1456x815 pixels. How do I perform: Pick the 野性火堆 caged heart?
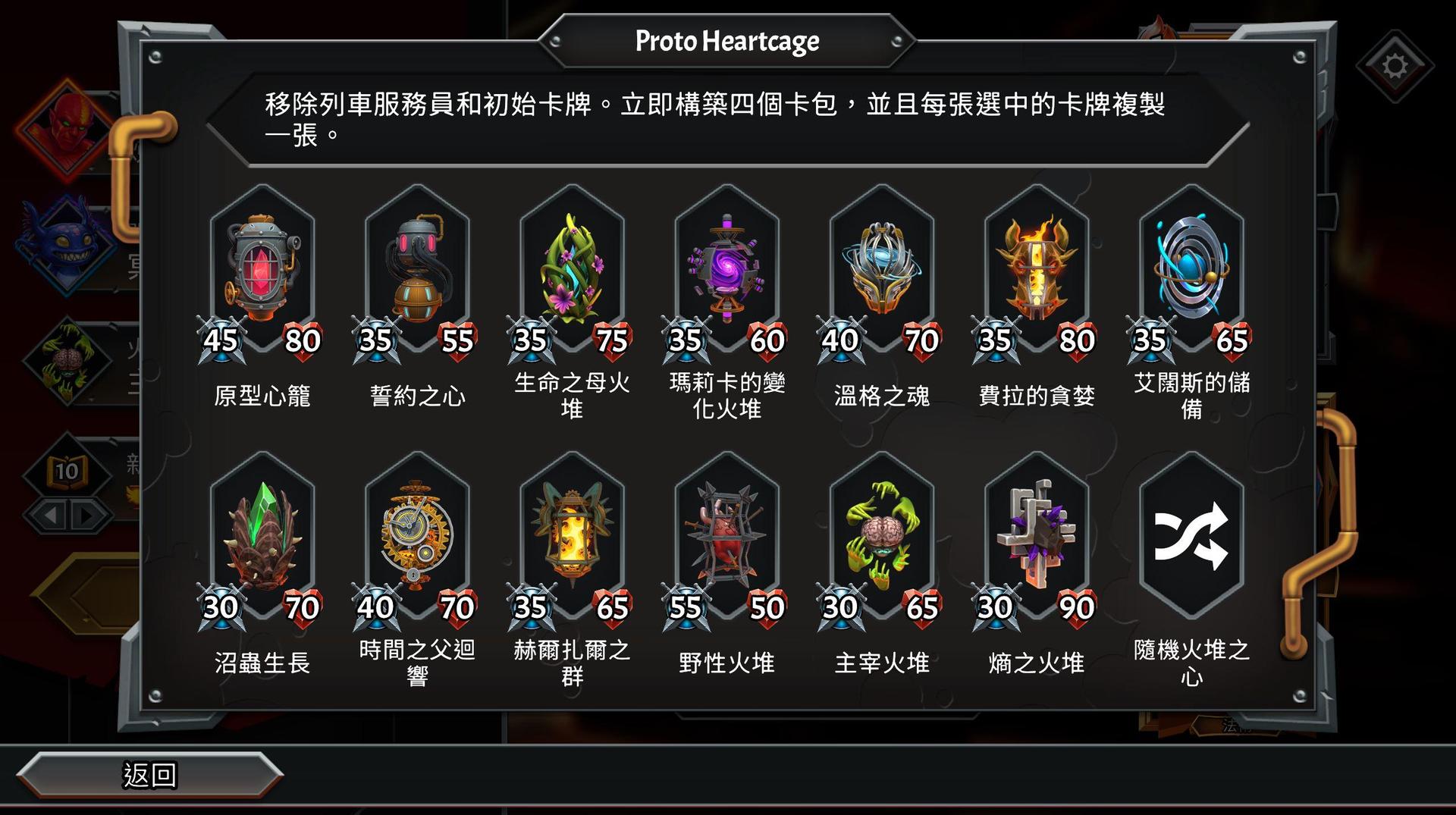(x=726, y=536)
